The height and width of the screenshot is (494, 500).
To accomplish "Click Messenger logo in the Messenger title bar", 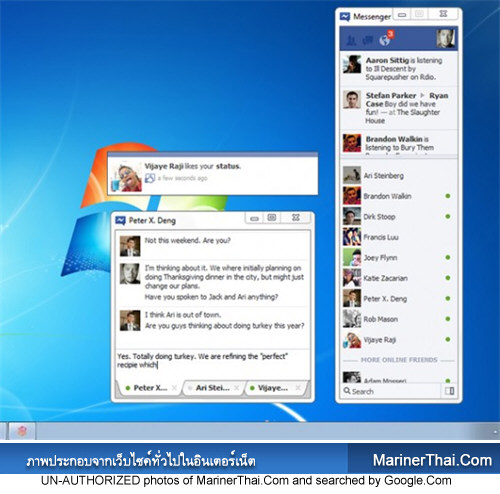I will click(345, 16).
